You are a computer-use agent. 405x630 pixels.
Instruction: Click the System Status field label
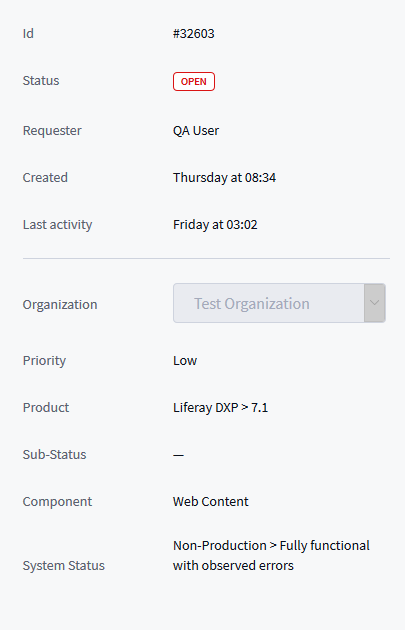click(x=64, y=565)
